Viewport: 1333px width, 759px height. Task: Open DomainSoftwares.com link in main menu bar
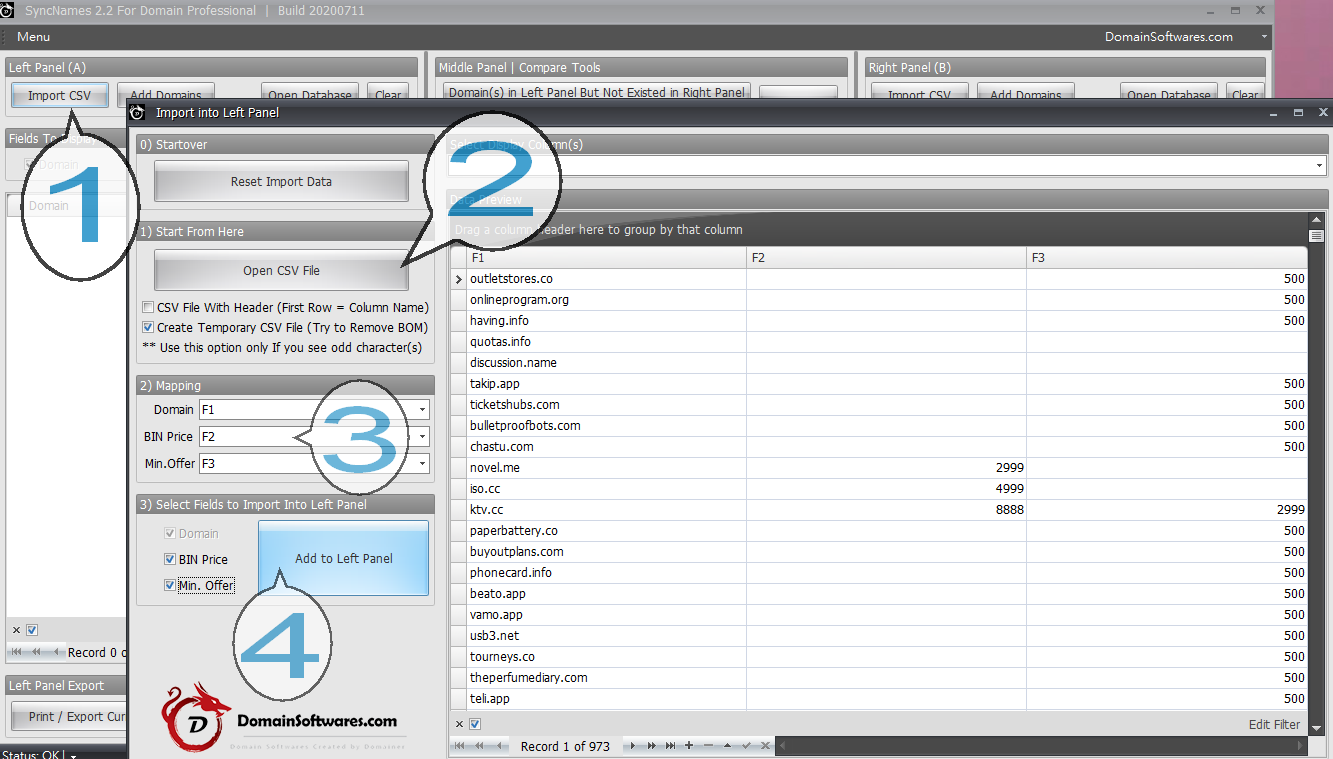pos(1168,37)
